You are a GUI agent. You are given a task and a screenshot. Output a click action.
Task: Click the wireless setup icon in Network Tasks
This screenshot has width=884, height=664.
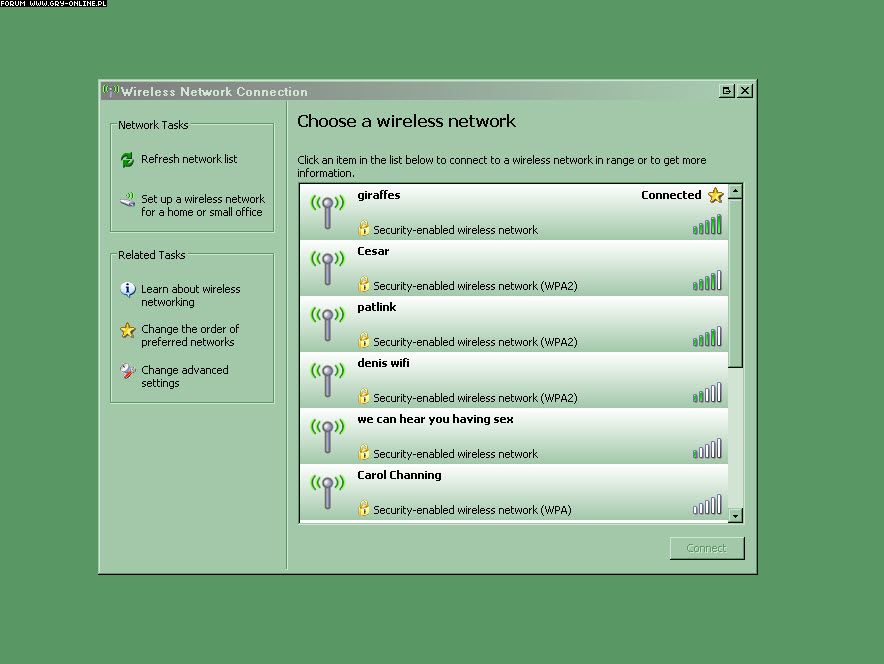click(127, 200)
